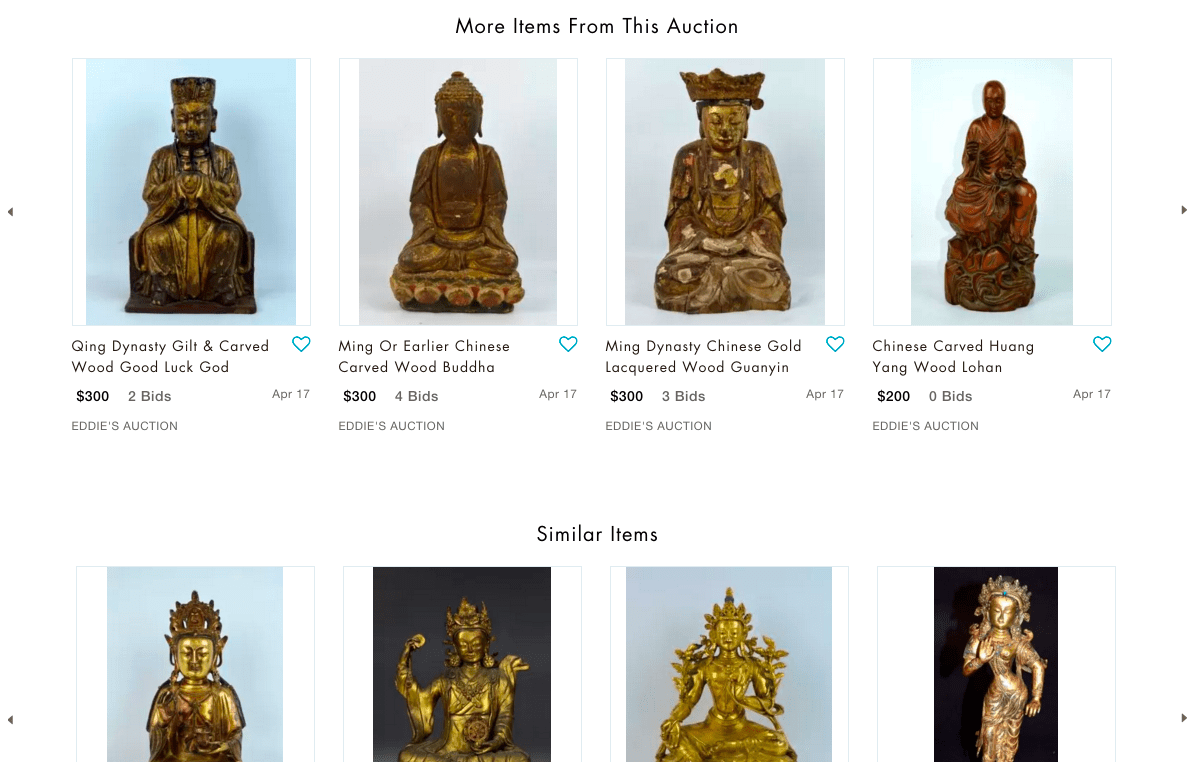Viewport: 1195px width, 762px height.
Task: Advance the Similar Items carousel right
Action: click(x=1184, y=718)
